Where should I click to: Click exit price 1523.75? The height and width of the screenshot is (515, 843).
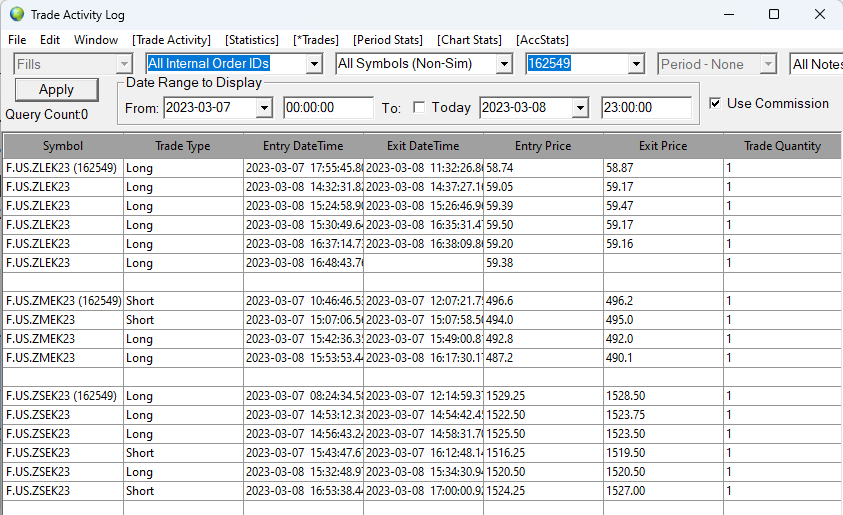(625, 414)
